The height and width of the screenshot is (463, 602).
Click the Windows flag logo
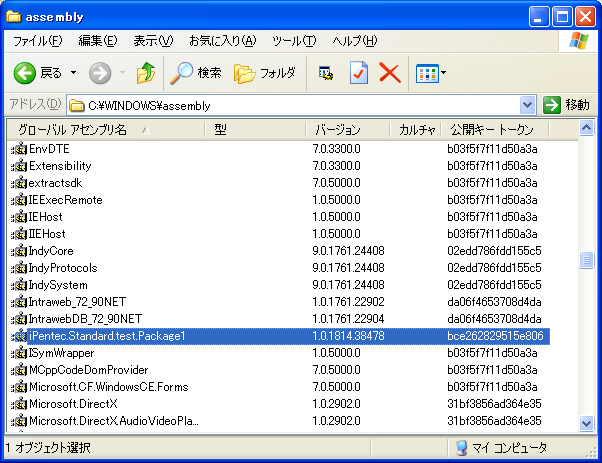[579, 41]
